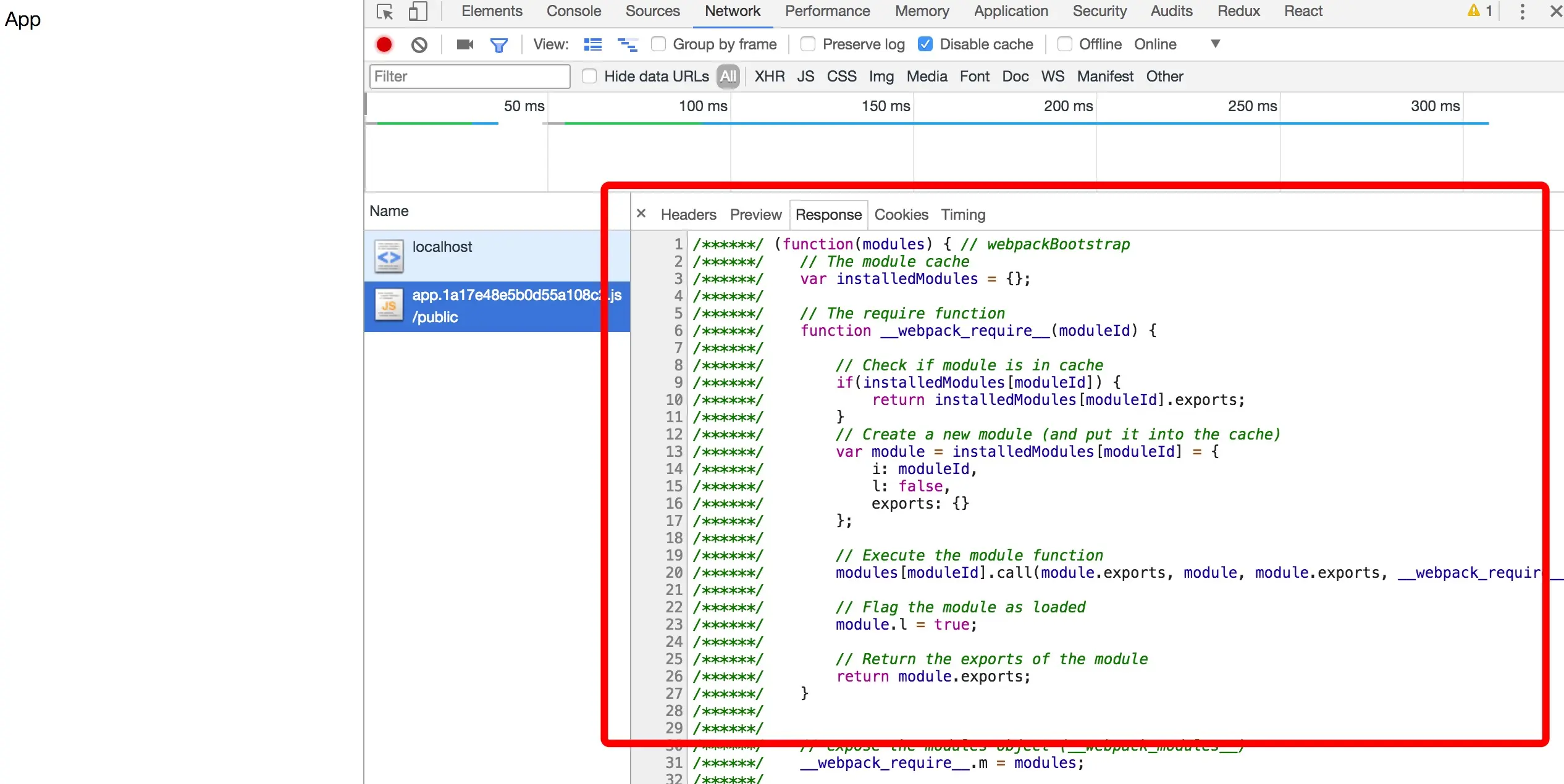
Task: Click the capture screenshots camera icon
Action: tap(465, 44)
